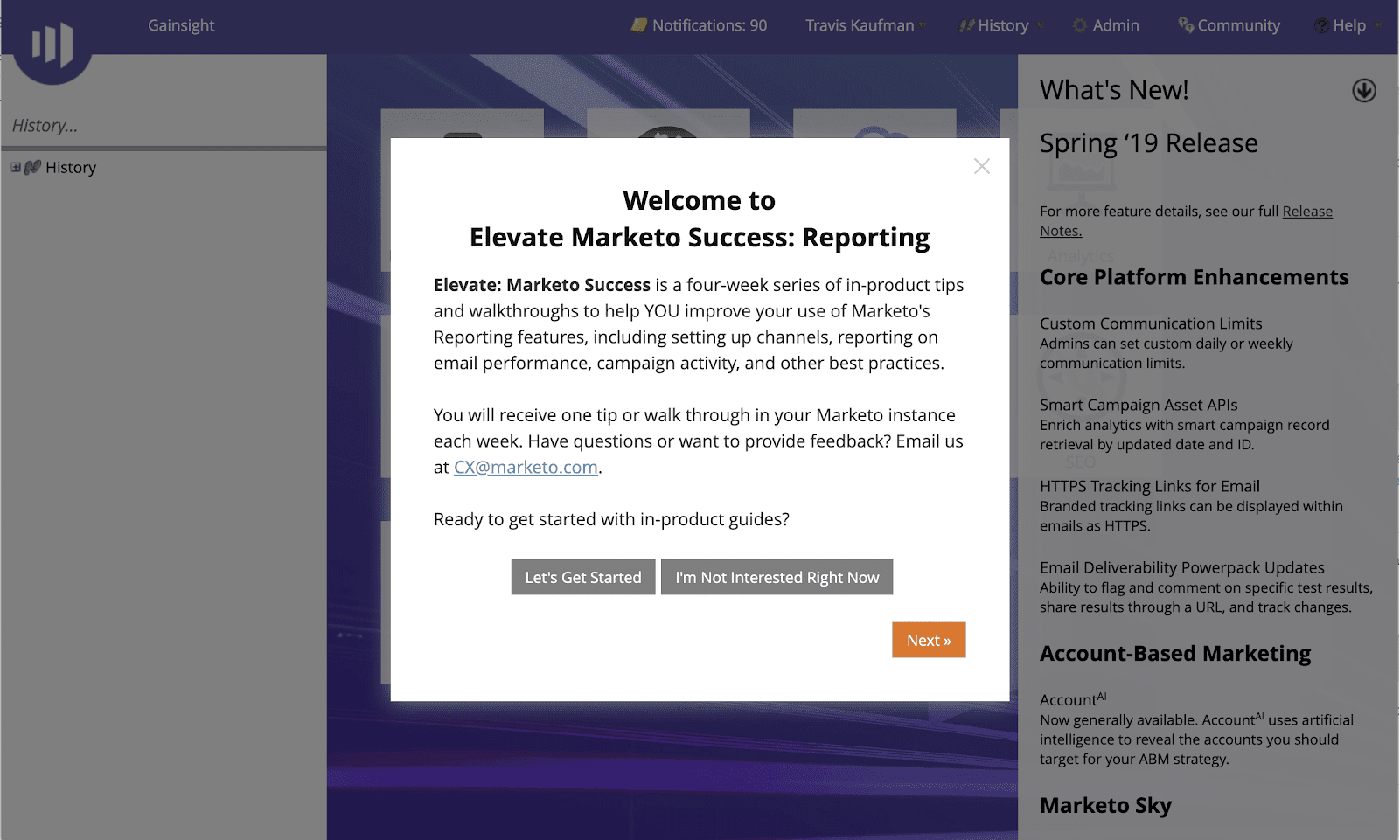Viewport: 1400px width, 840px height.
Task: Open the CX@marketo.com email link
Action: 526,467
